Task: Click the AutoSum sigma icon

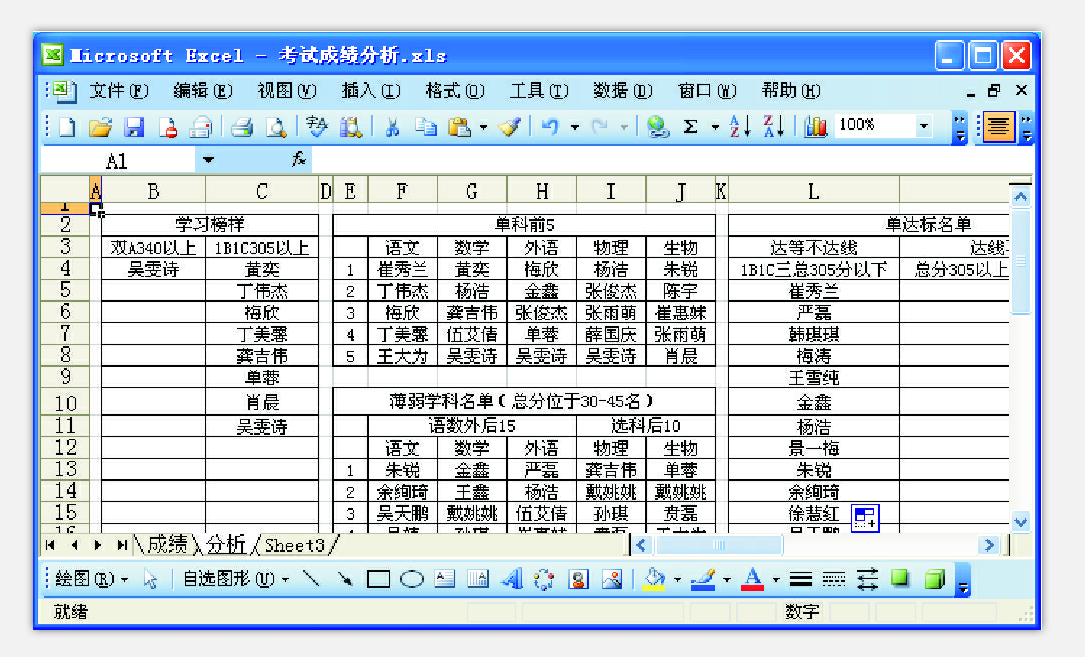Action: [690, 127]
